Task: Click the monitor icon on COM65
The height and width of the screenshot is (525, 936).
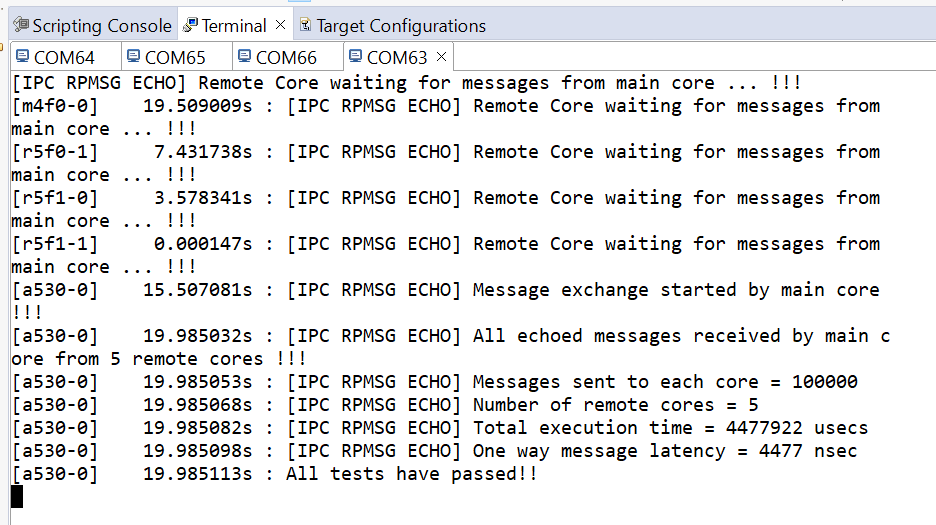Action: point(134,57)
